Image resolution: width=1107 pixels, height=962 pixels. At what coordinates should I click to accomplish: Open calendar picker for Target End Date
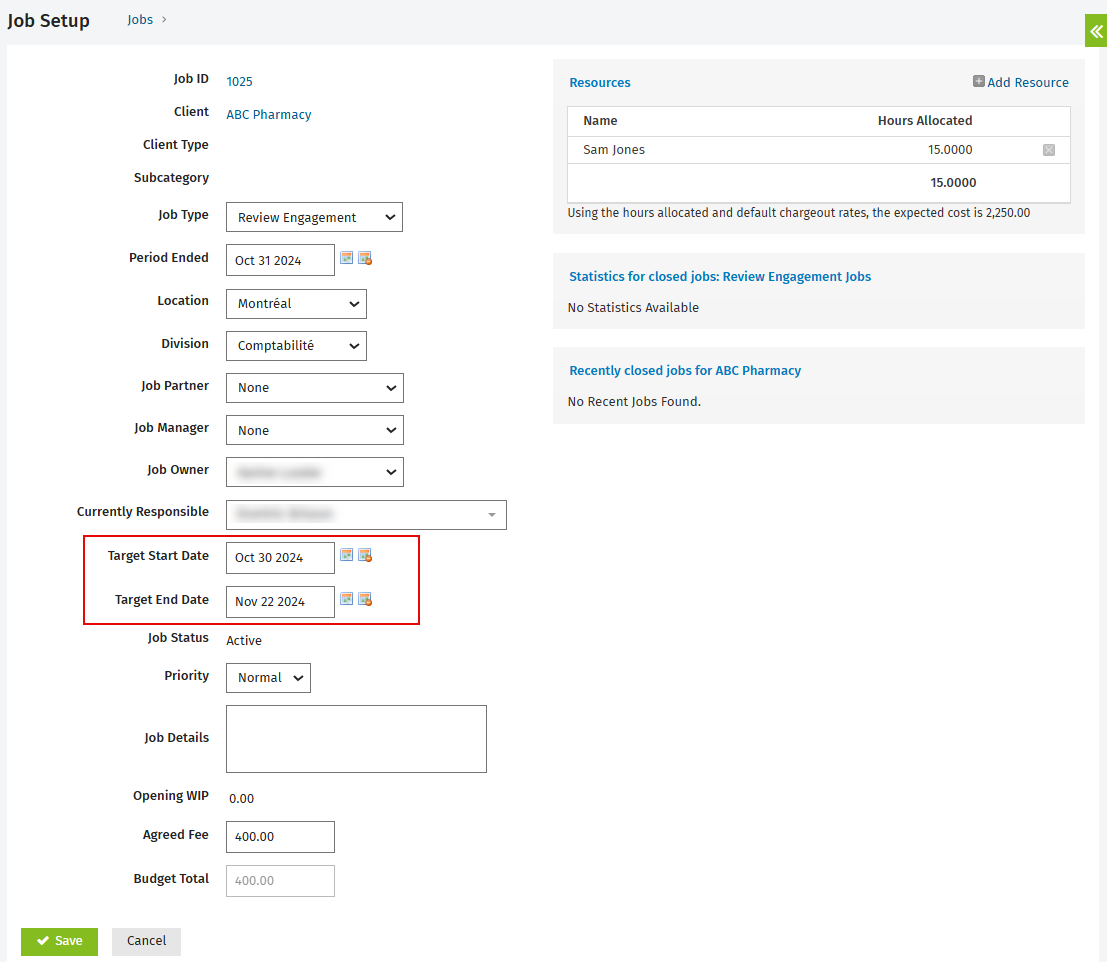tap(347, 599)
